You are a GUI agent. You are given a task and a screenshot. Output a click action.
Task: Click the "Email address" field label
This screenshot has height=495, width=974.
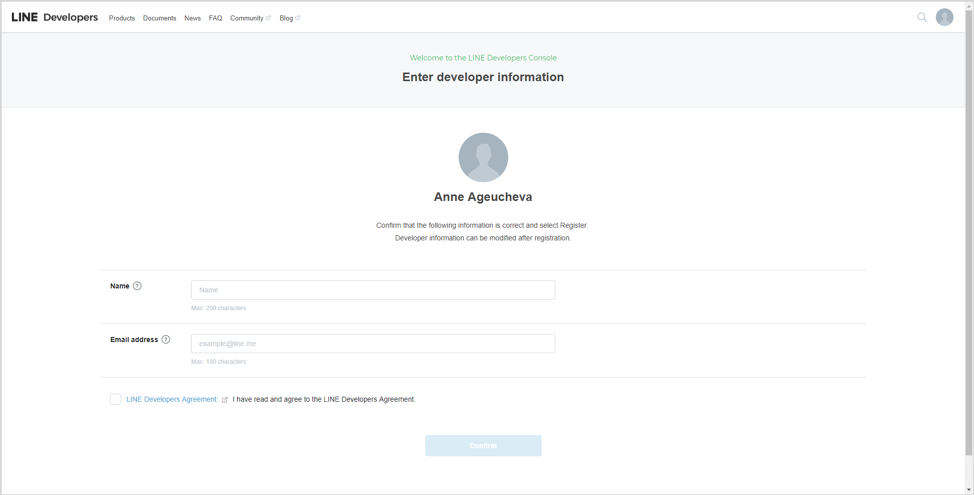point(134,340)
